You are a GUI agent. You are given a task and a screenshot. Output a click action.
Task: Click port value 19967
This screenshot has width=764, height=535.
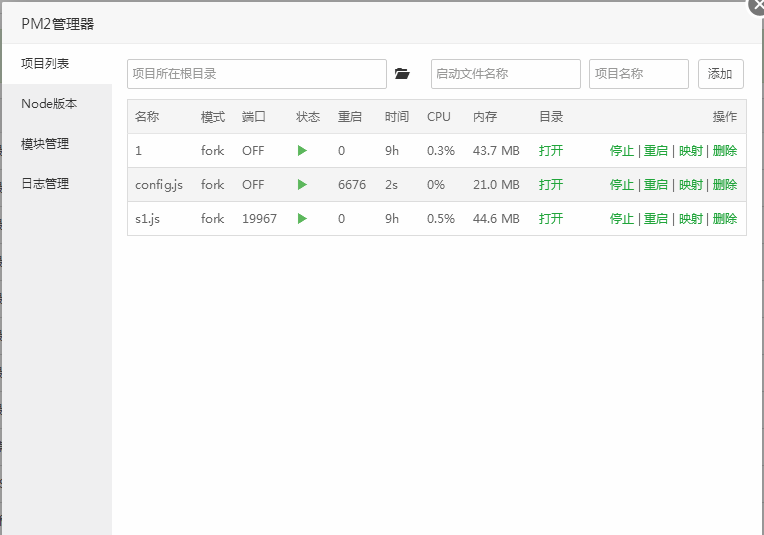(259, 218)
